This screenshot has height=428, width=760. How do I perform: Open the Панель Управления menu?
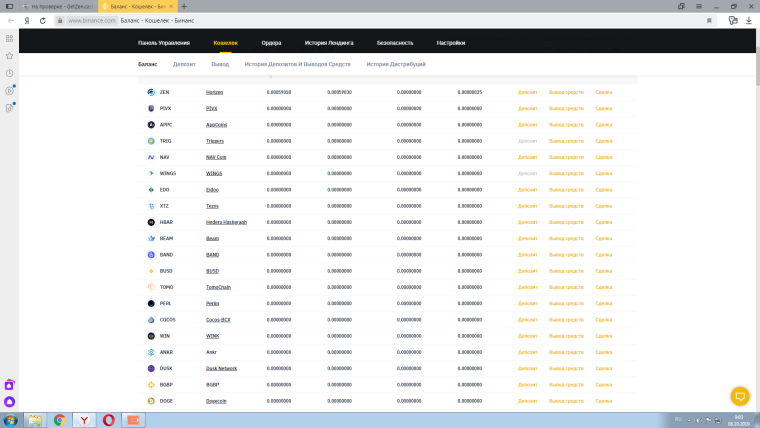[x=164, y=43]
